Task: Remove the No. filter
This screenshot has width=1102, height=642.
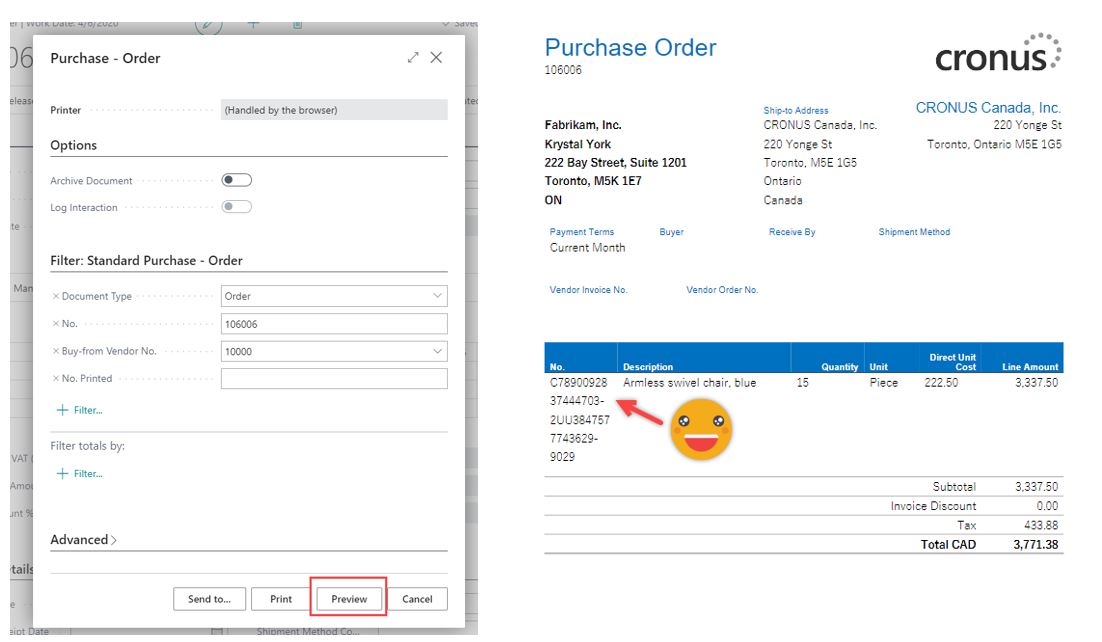Action: click(56, 323)
